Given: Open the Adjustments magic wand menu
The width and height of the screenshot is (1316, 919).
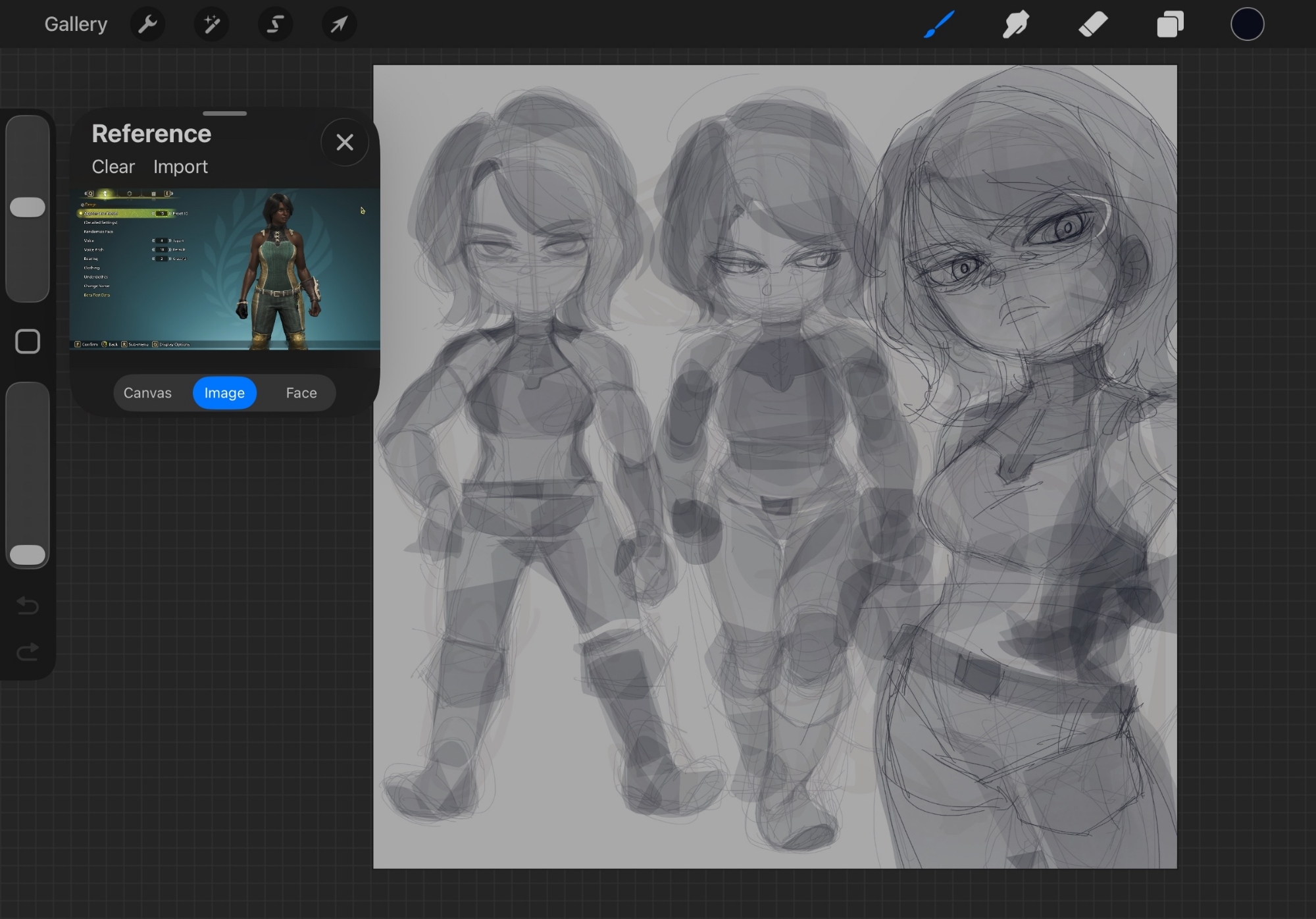Looking at the screenshot, I should coord(211,25).
